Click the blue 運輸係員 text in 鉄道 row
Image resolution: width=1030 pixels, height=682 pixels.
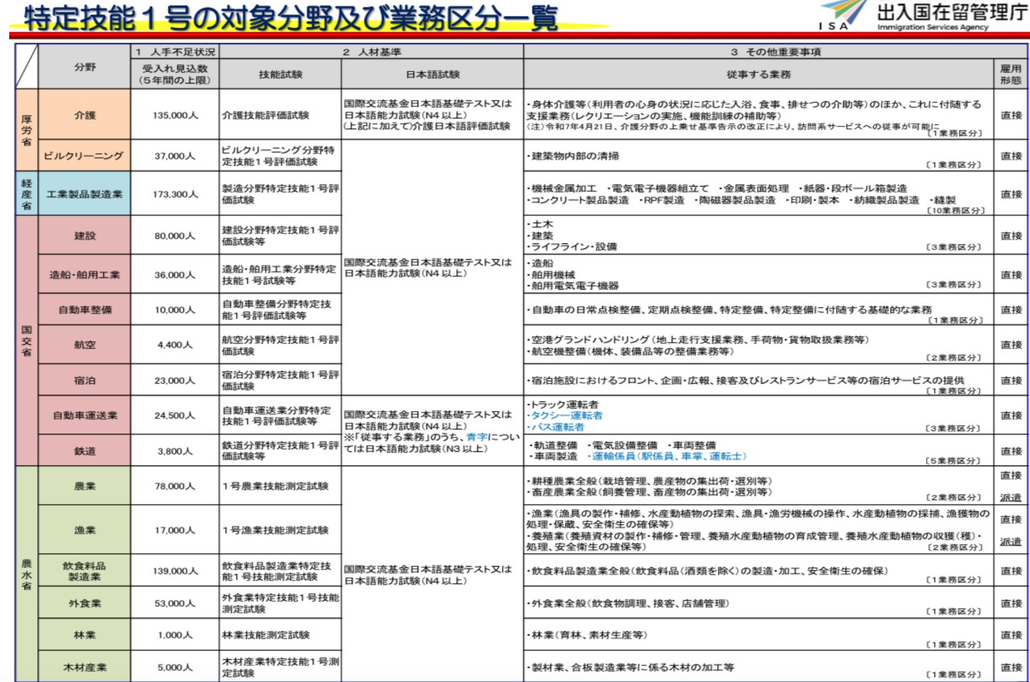(669, 455)
